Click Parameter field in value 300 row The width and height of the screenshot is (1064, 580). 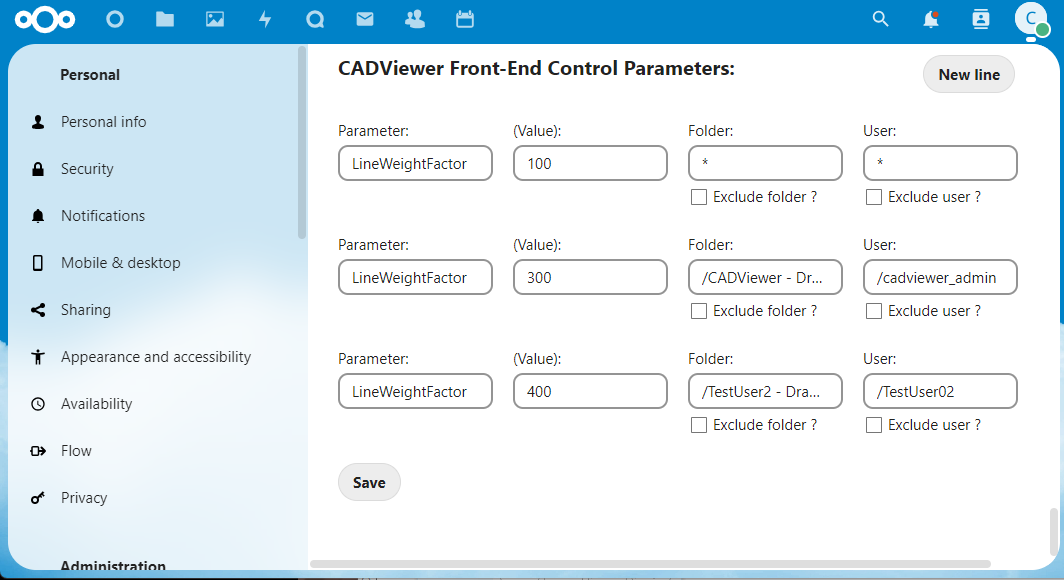click(x=415, y=277)
